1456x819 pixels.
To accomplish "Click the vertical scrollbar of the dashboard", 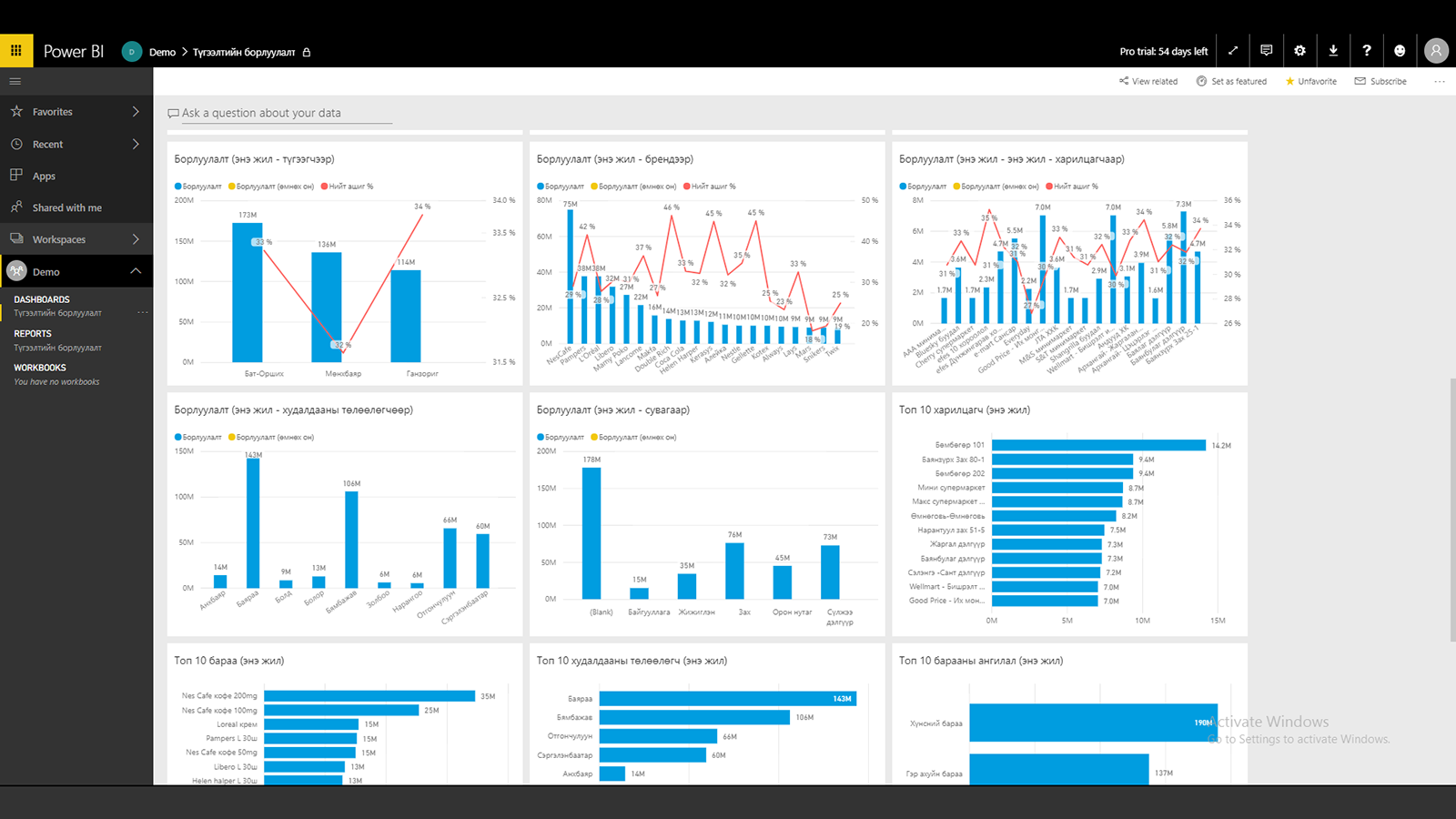I will (1451, 510).
